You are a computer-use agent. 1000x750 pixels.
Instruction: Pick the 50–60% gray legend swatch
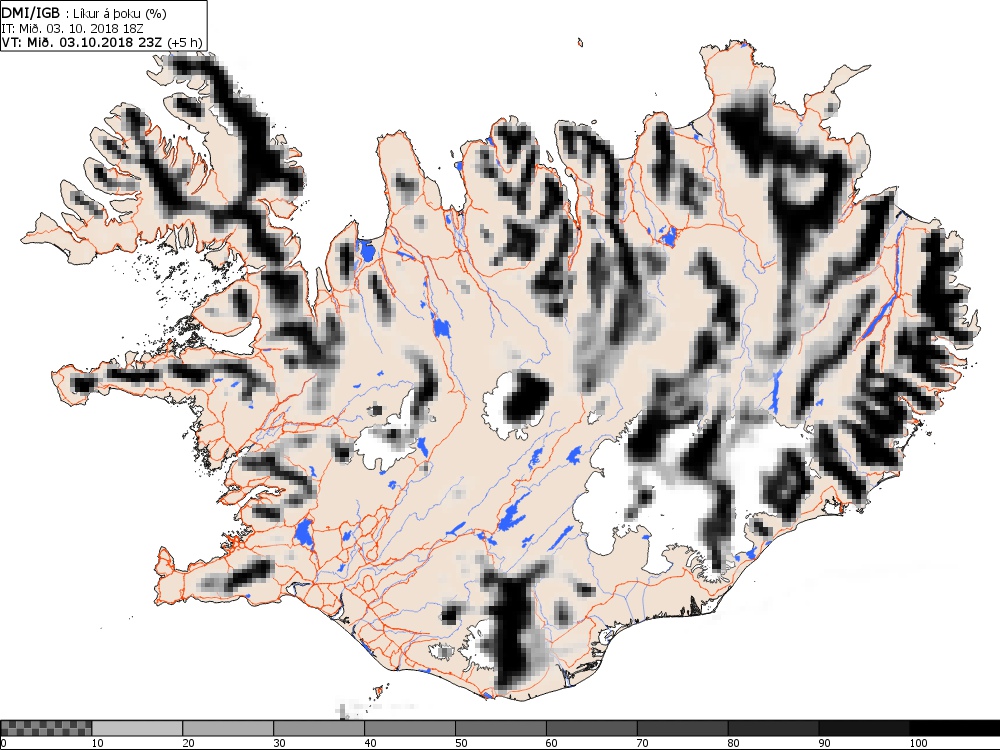click(x=501, y=728)
